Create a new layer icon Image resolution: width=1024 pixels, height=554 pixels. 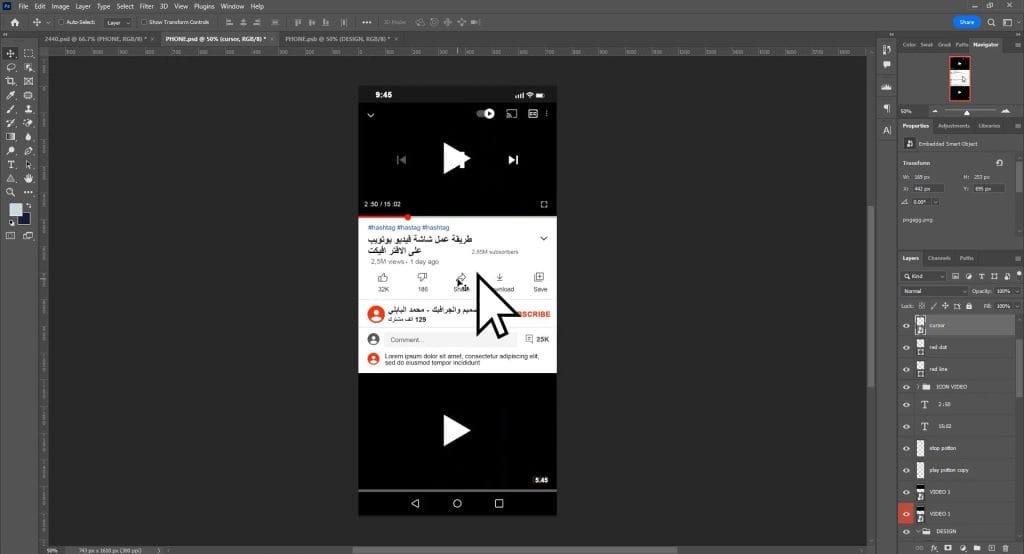[991, 548]
